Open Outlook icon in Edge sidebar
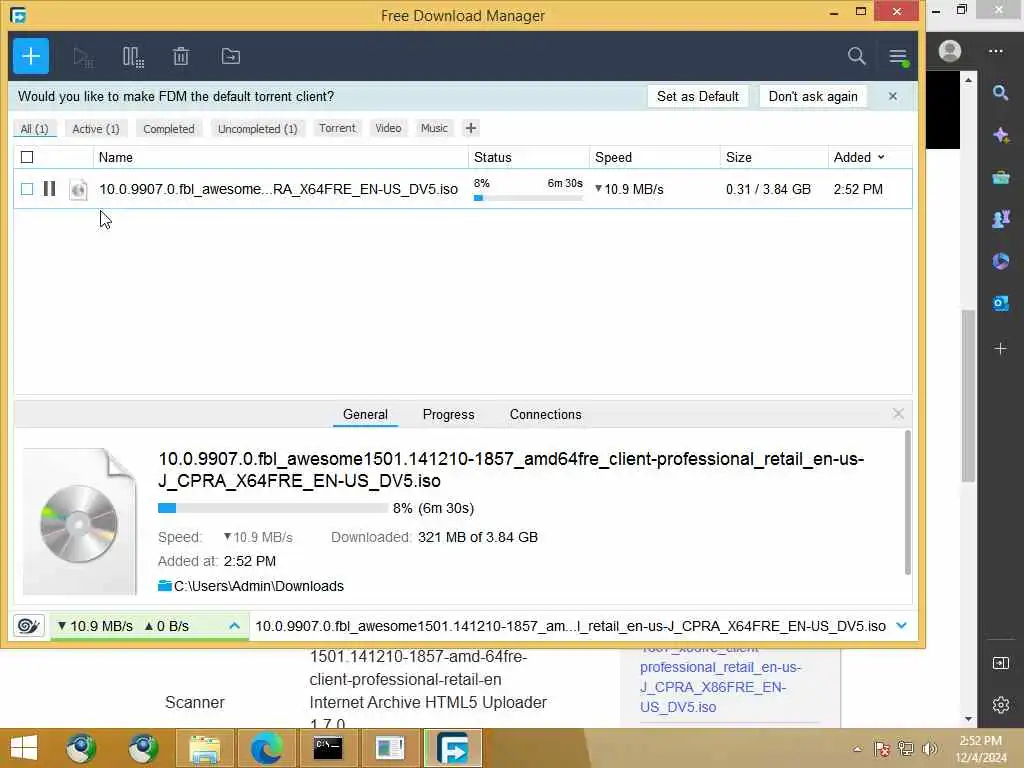The image size is (1024, 768). tap(1000, 303)
